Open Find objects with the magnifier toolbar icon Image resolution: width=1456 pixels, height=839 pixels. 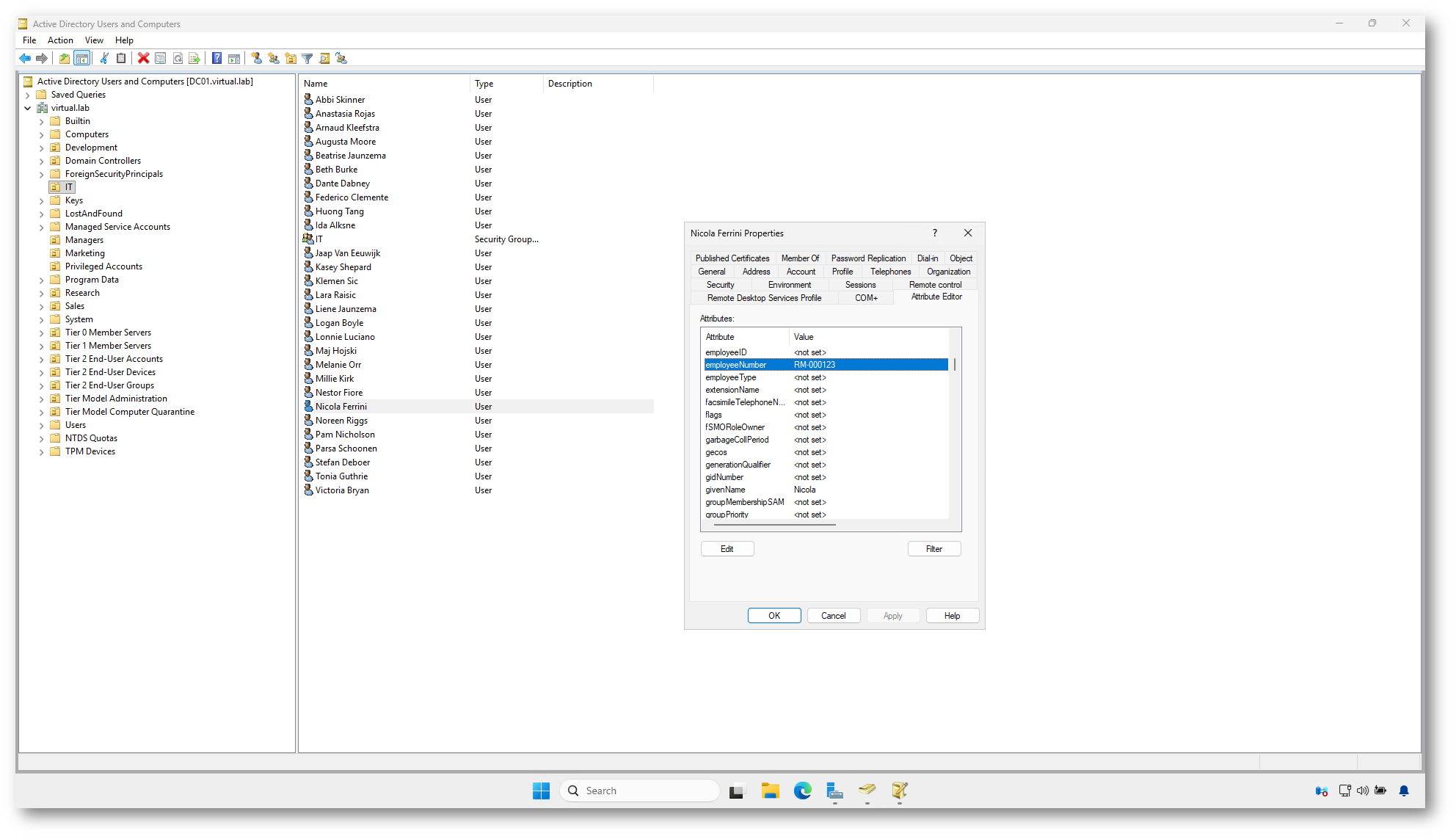[324, 59]
